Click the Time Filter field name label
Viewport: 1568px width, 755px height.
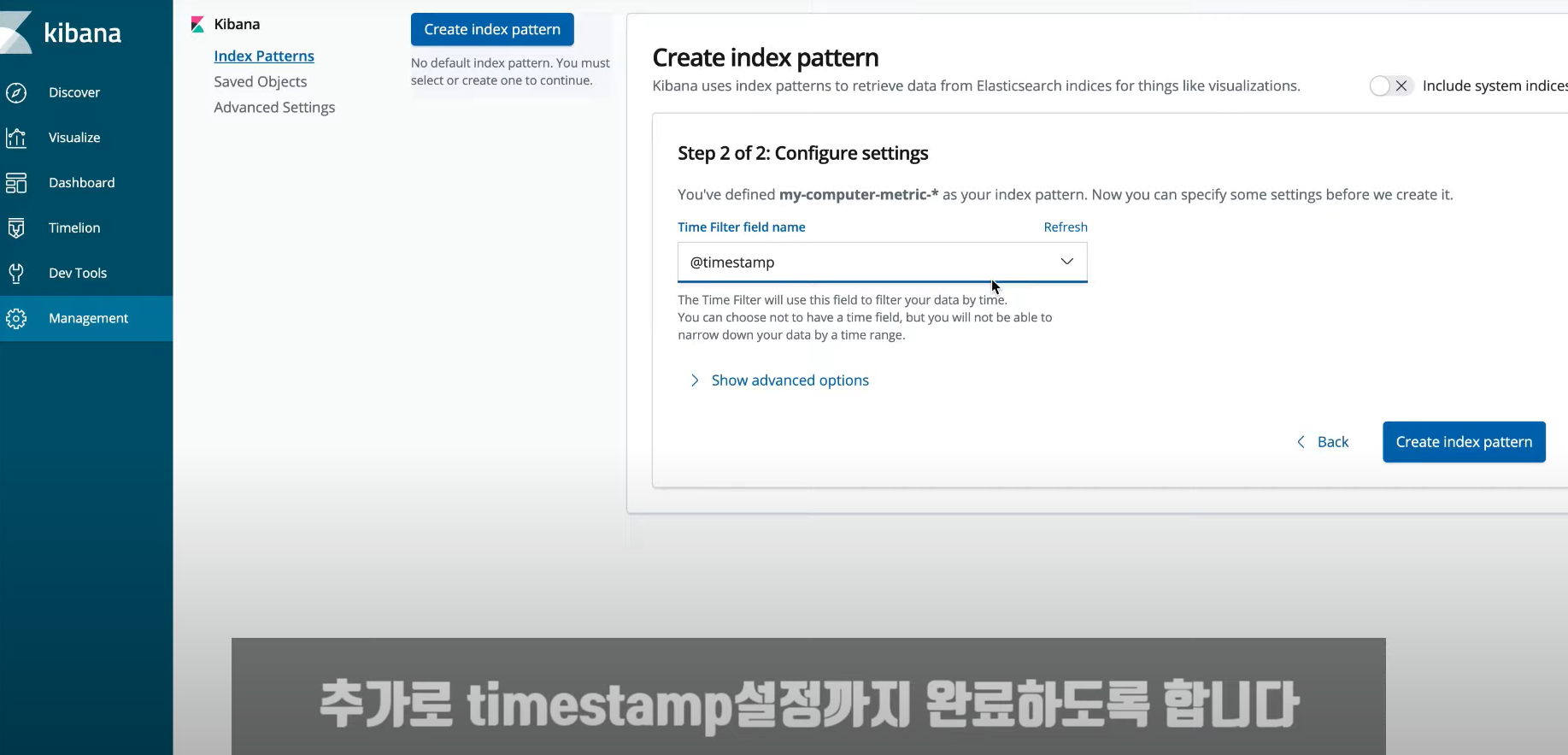742,227
